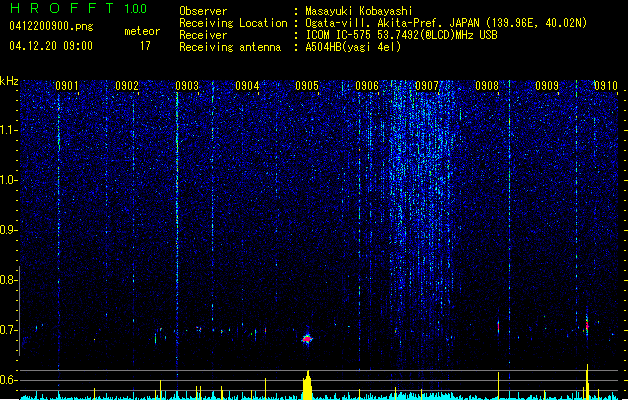
Task: Click the HROFFT 1.0.0 title text
Action: click(79, 8)
